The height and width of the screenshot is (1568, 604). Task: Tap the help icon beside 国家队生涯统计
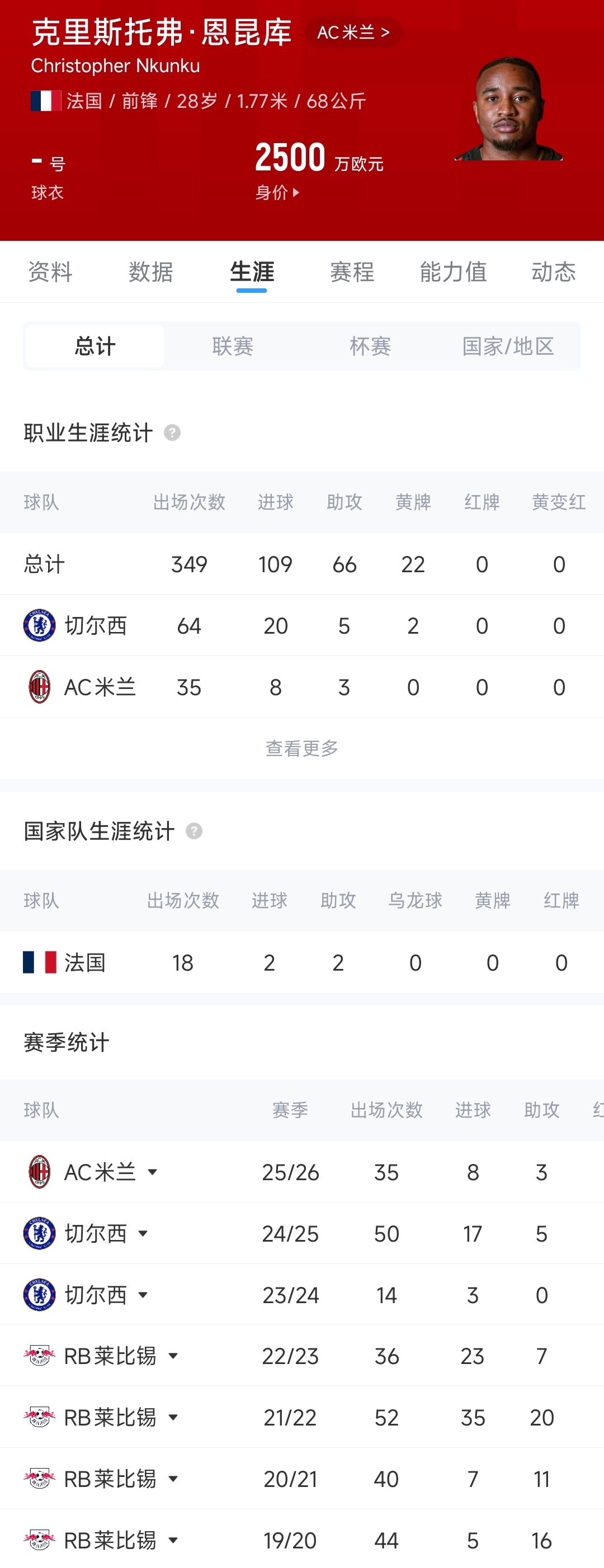[194, 831]
